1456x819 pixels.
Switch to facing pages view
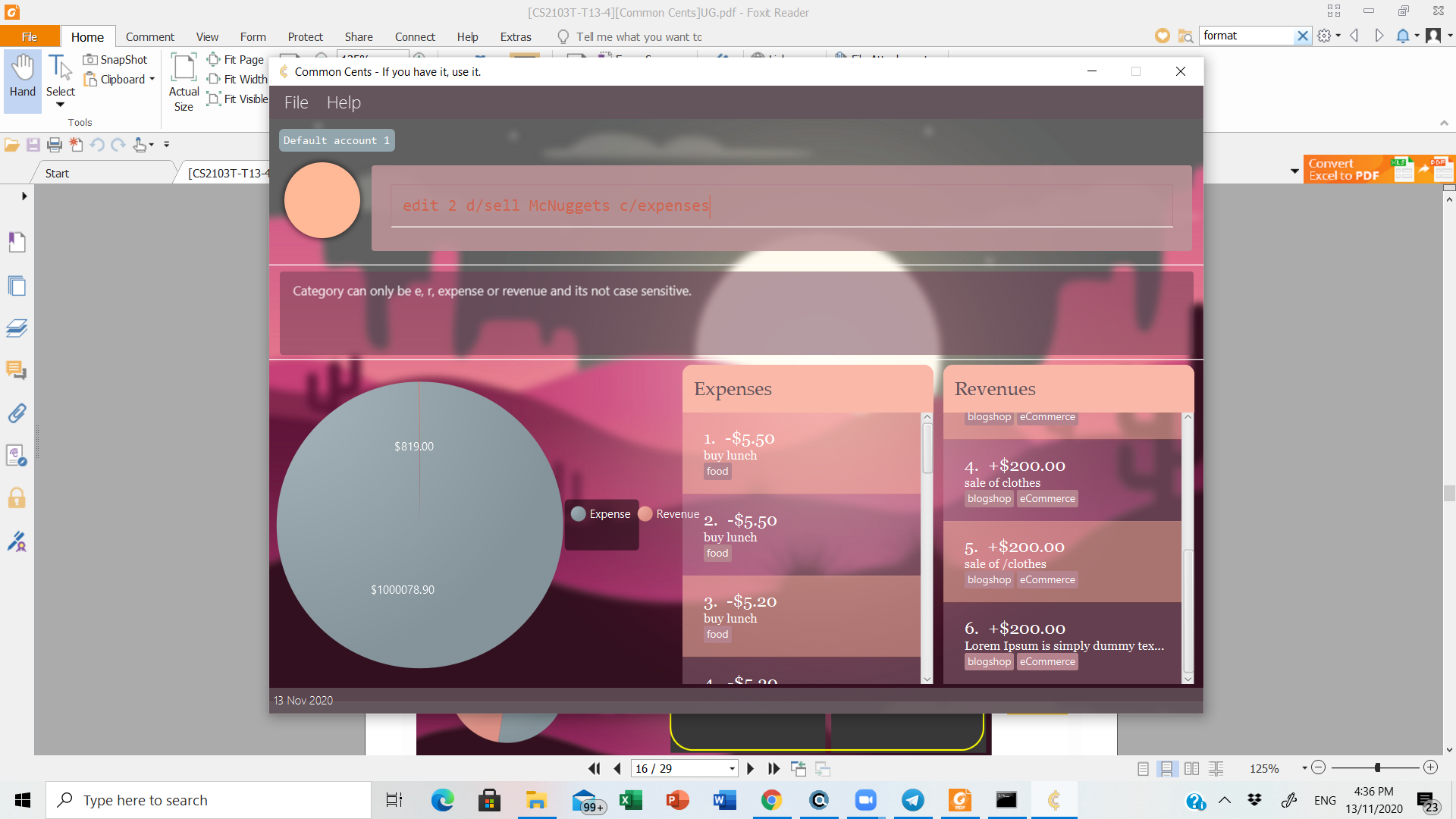pos(1191,768)
